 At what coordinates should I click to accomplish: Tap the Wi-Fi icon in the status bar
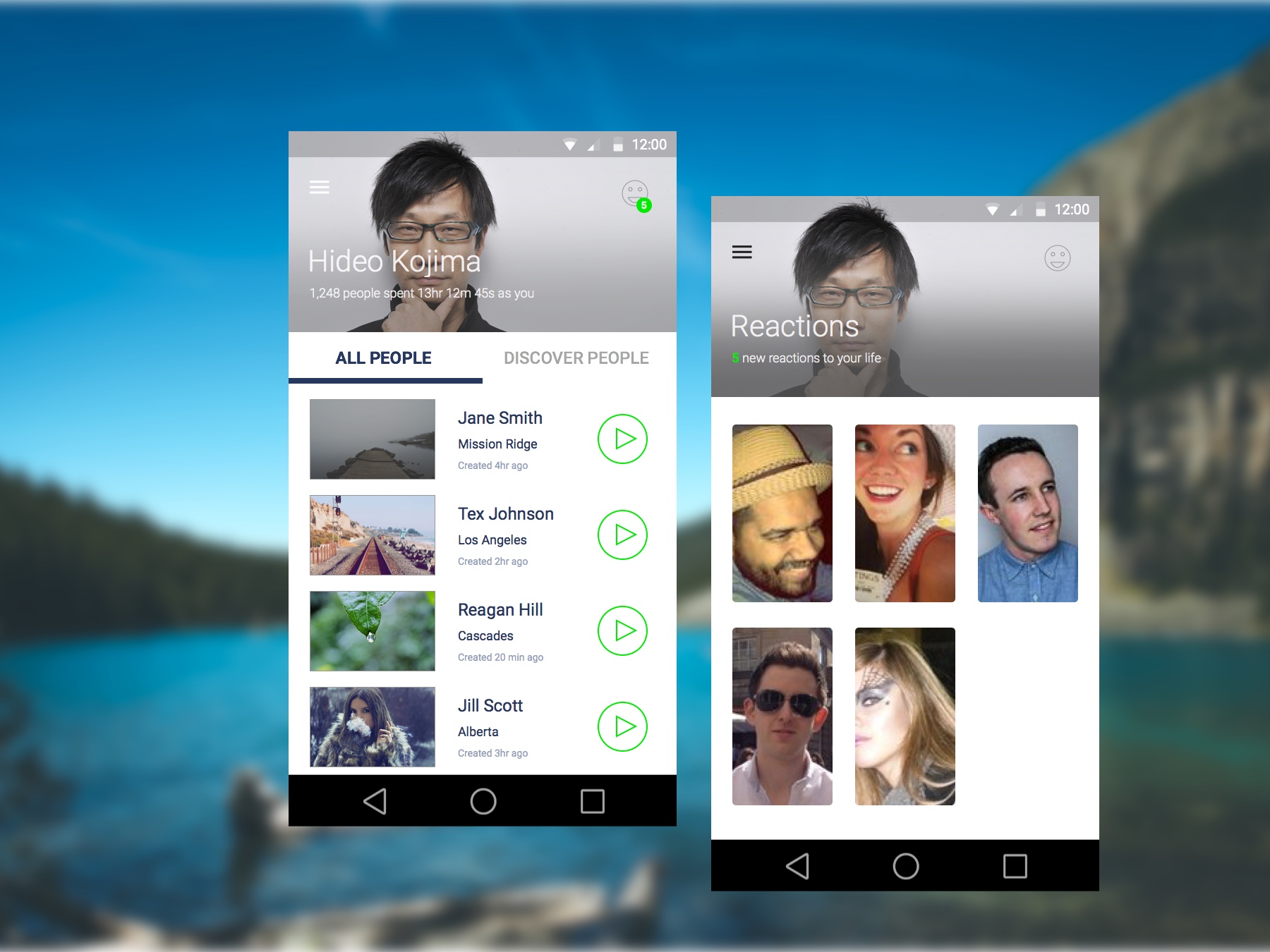(570, 143)
